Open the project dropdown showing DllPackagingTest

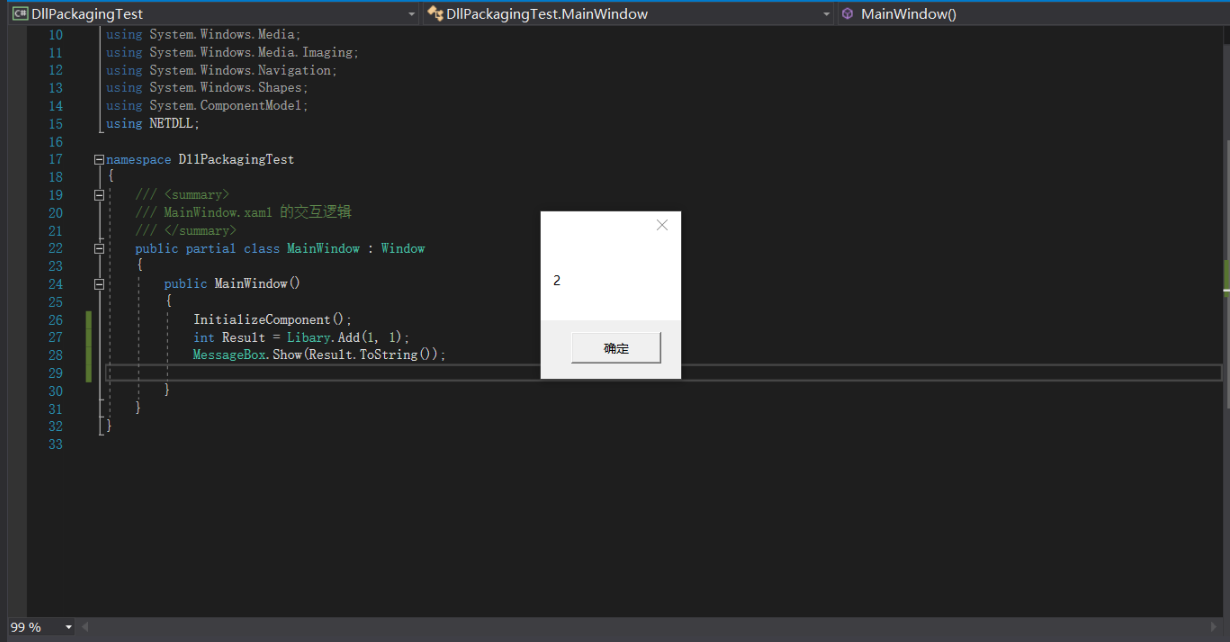pyautogui.click(x=411, y=13)
